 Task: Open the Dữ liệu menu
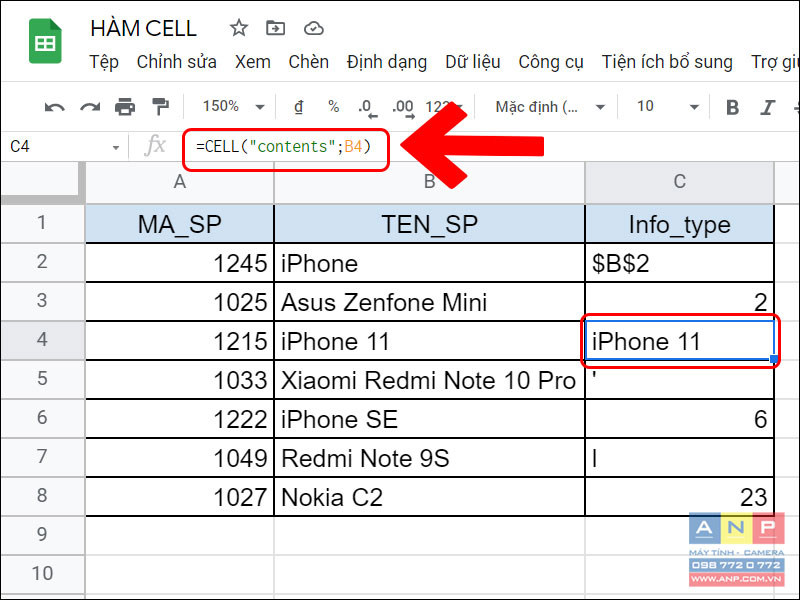472,62
